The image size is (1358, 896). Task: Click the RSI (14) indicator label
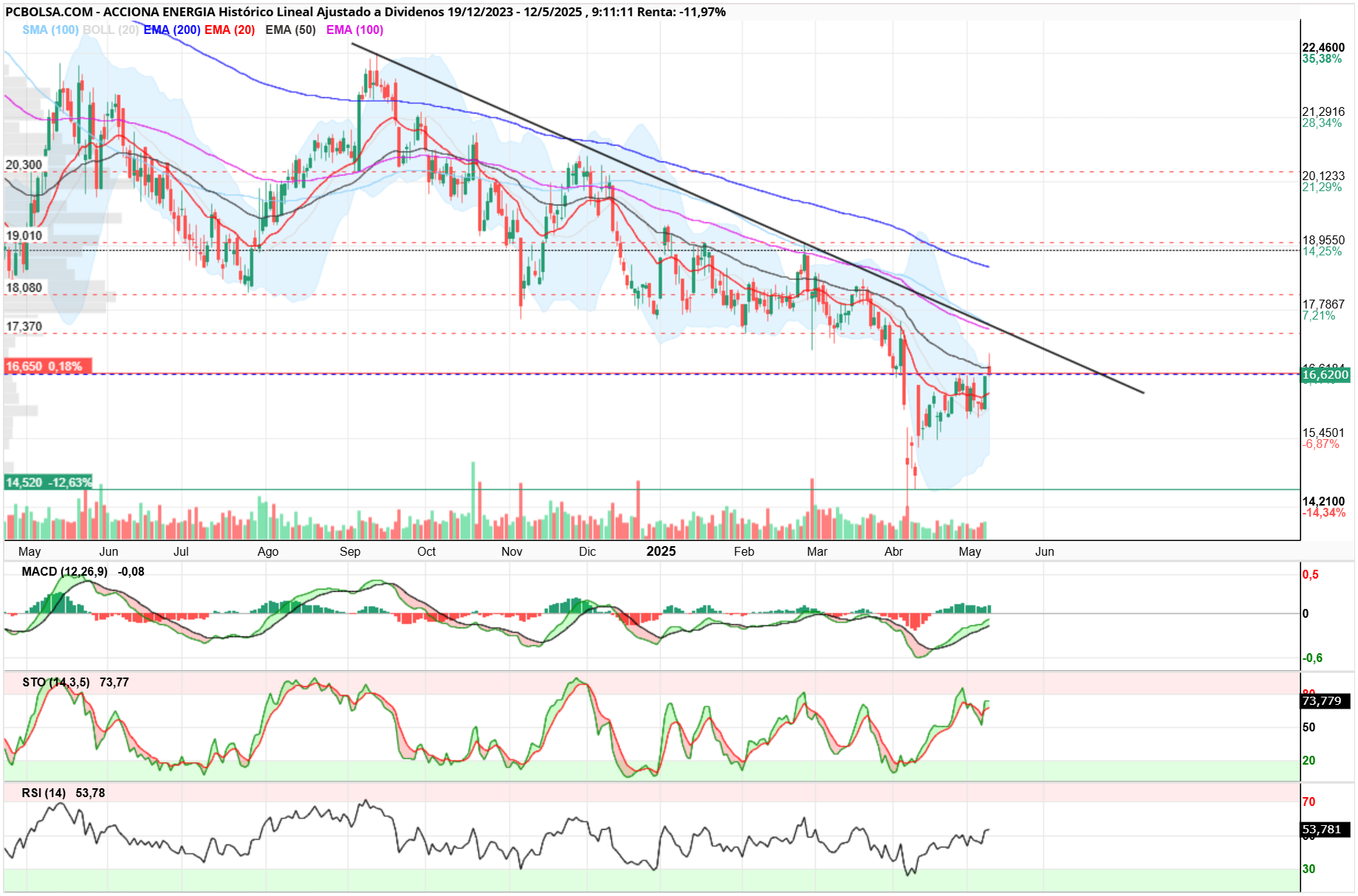[x=44, y=793]
